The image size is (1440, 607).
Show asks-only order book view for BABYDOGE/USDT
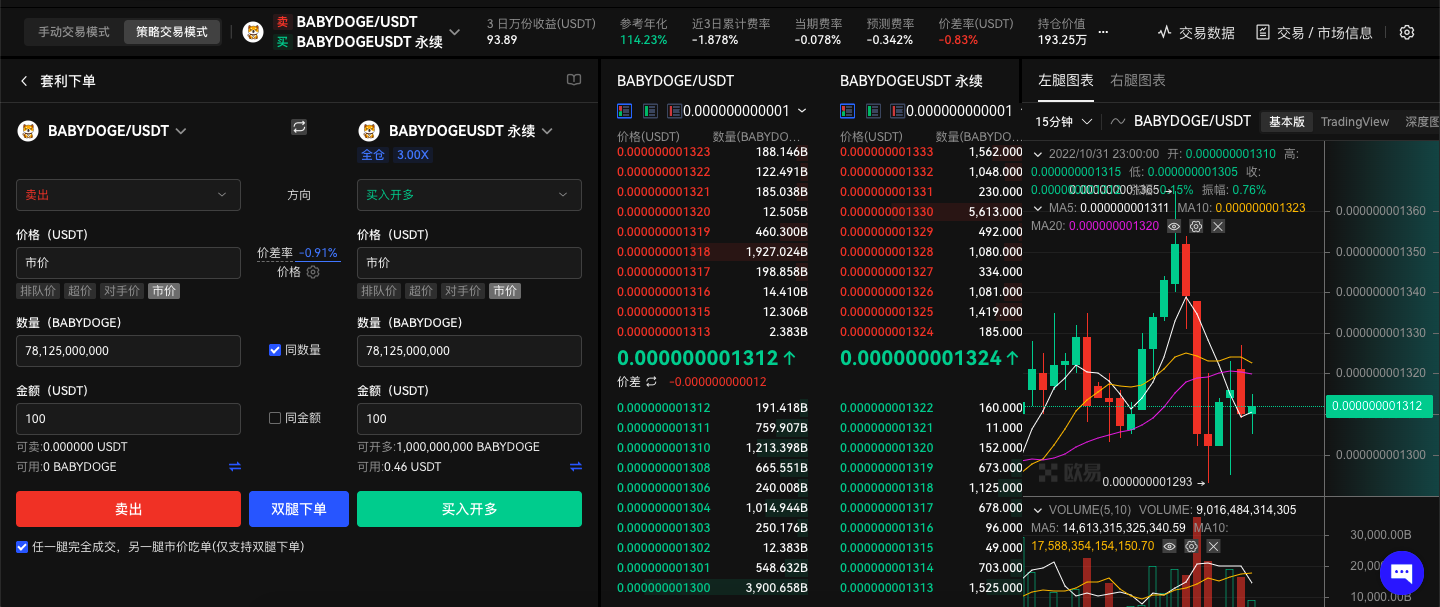675,110
